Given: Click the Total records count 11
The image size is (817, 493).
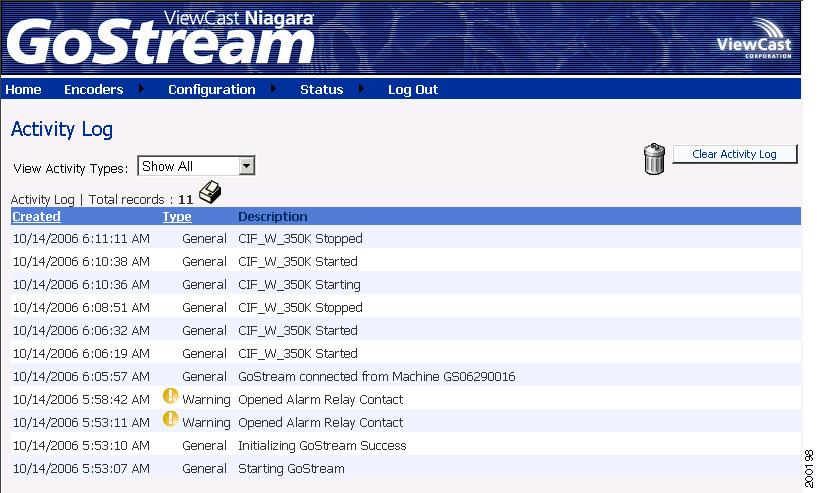Looking at the screenshot, I should (x=185, y=200).
